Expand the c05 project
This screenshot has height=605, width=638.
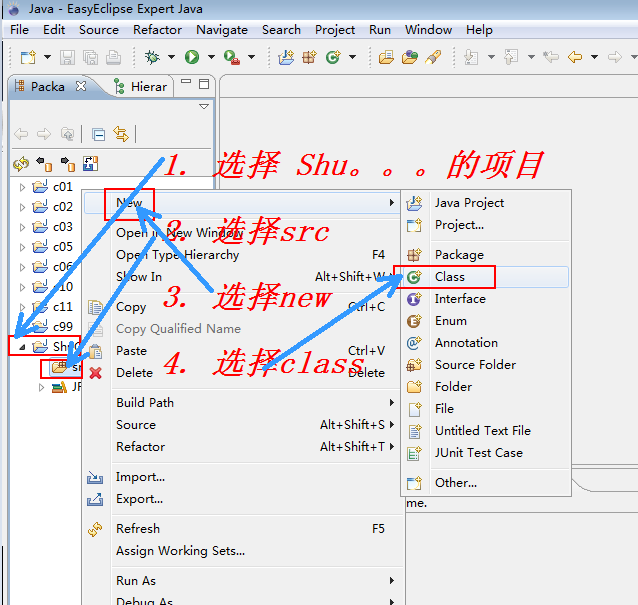22,247
